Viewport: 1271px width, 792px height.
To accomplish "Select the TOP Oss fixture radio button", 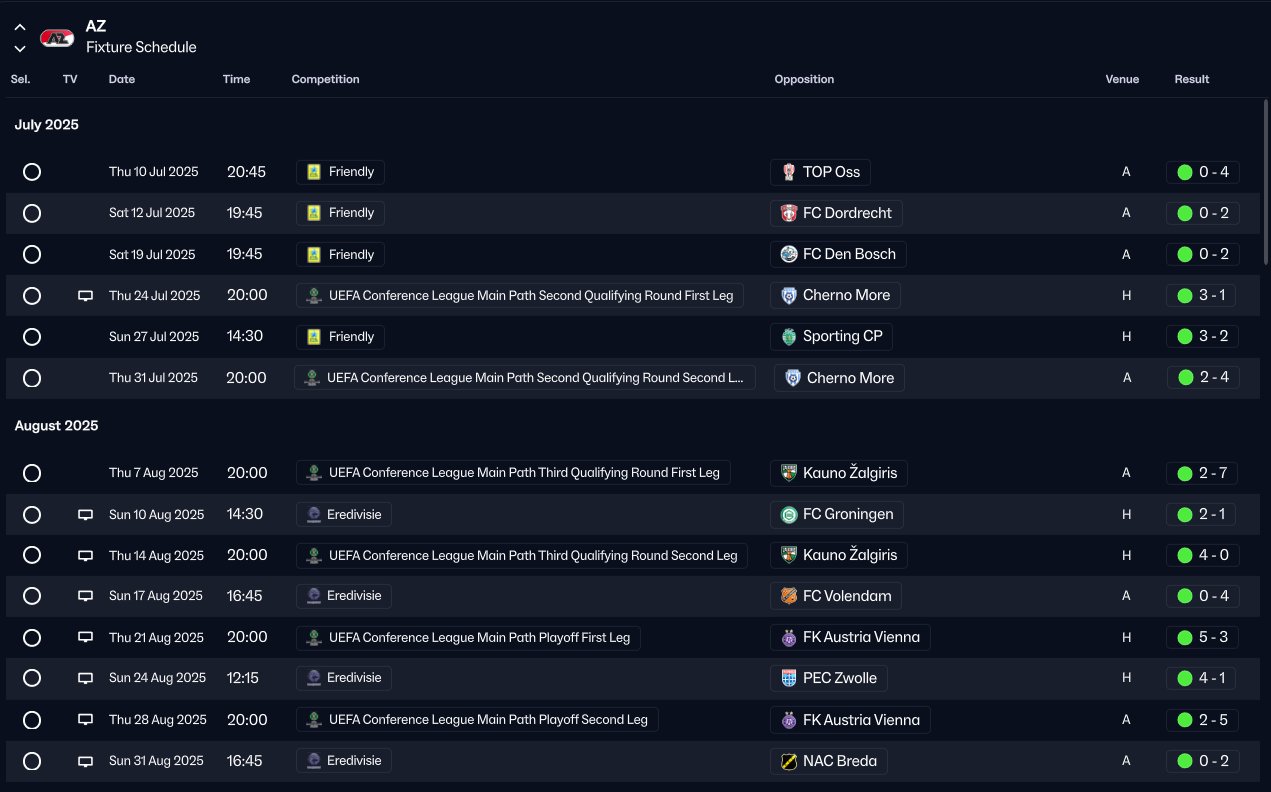I will 32,172.
